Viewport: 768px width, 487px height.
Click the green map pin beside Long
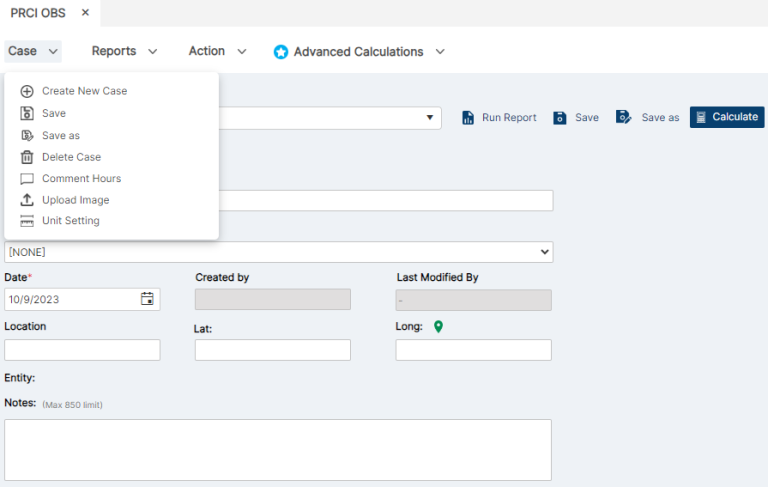pos(438,326)
